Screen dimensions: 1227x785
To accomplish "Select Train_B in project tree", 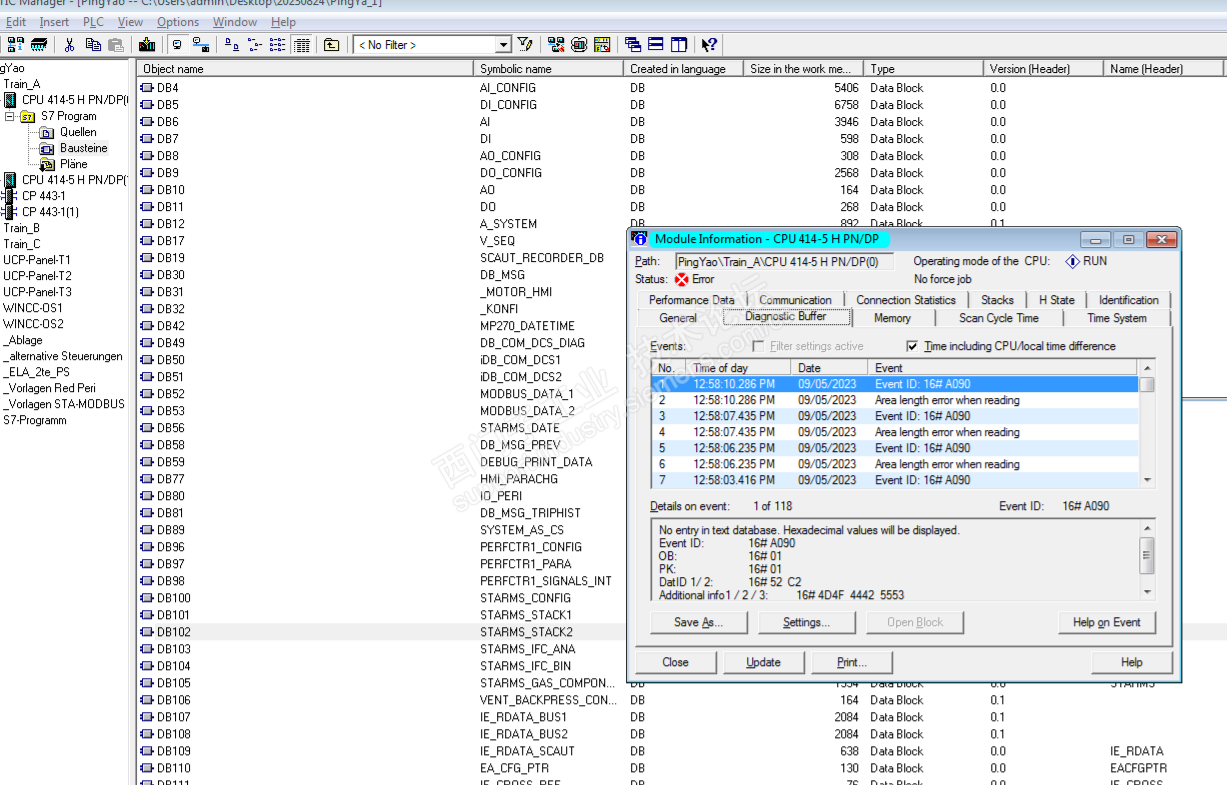I will (x=22, y=228).
